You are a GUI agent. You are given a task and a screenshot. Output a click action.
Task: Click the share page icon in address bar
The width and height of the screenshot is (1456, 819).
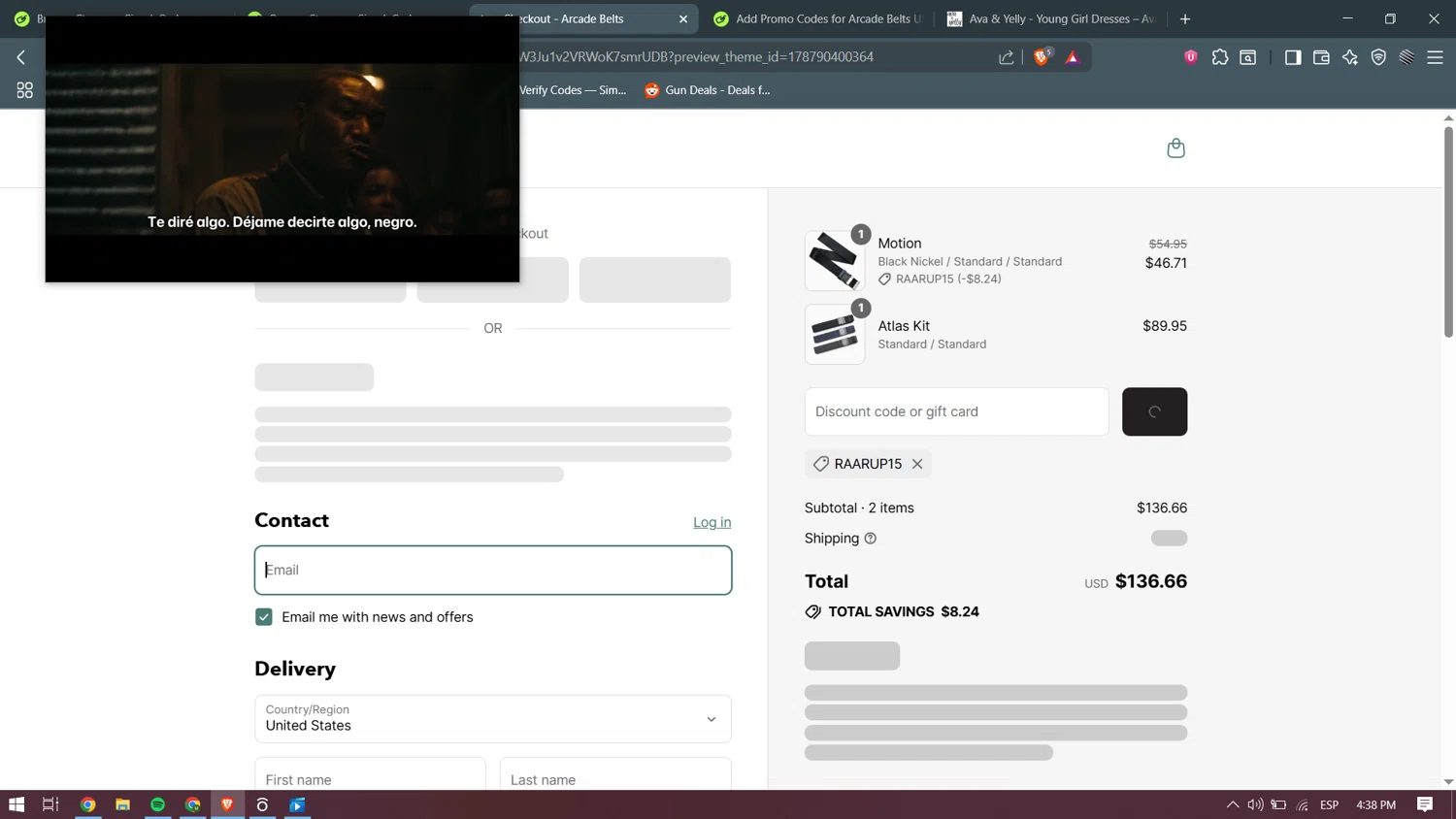1007,57
